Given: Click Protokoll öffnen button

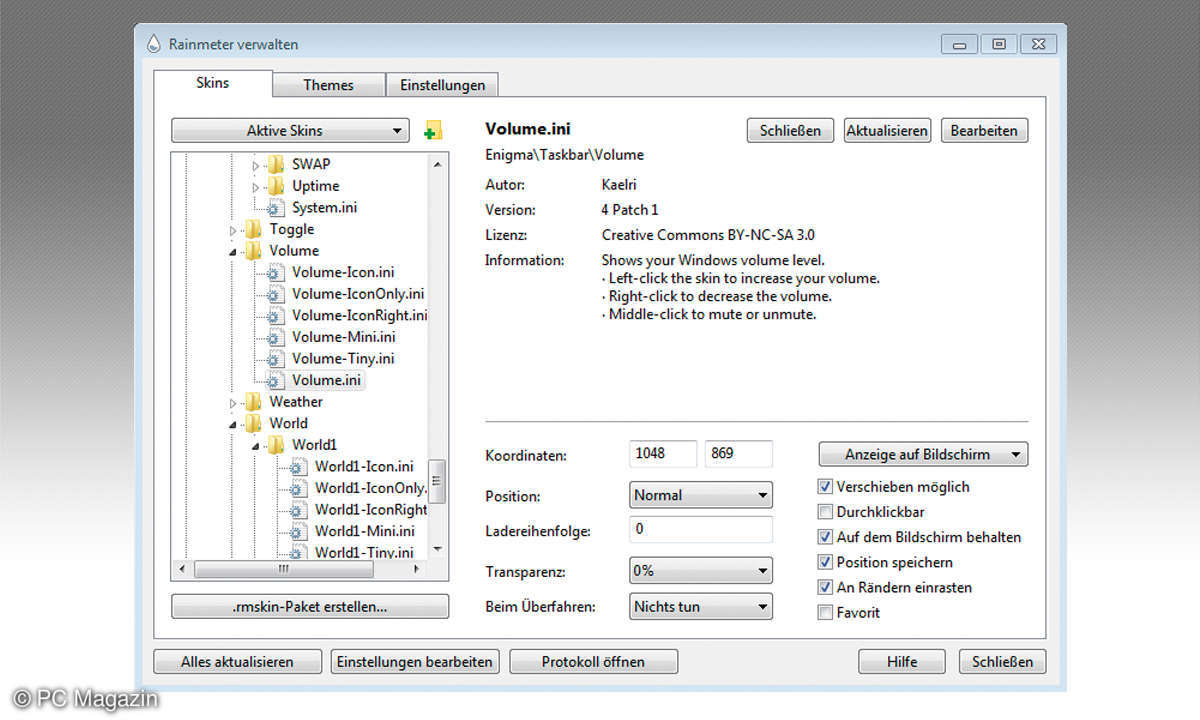Looking at the screenshot, I should pyautogui.click(x=593, y=661).
